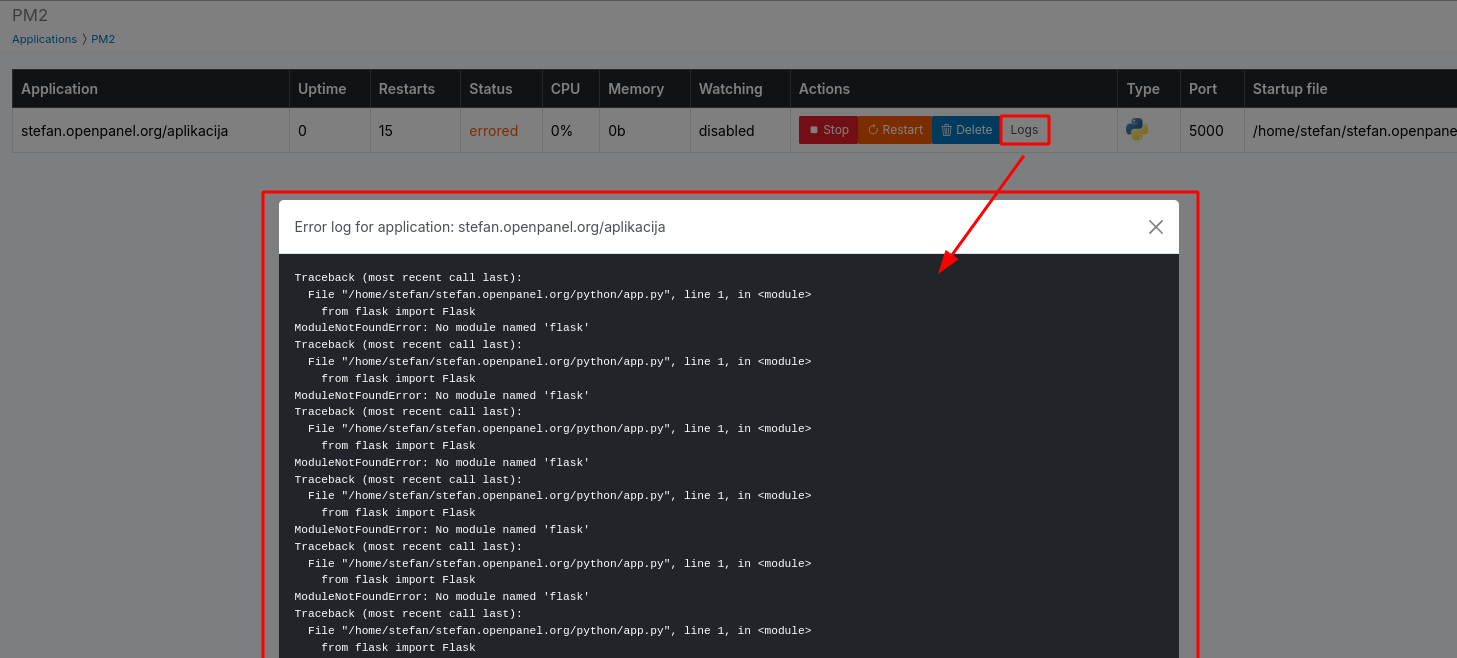The width and height of the screenshot is (1457, 658).
Task: Select the Status column header
Action: (x=501, y=88)
